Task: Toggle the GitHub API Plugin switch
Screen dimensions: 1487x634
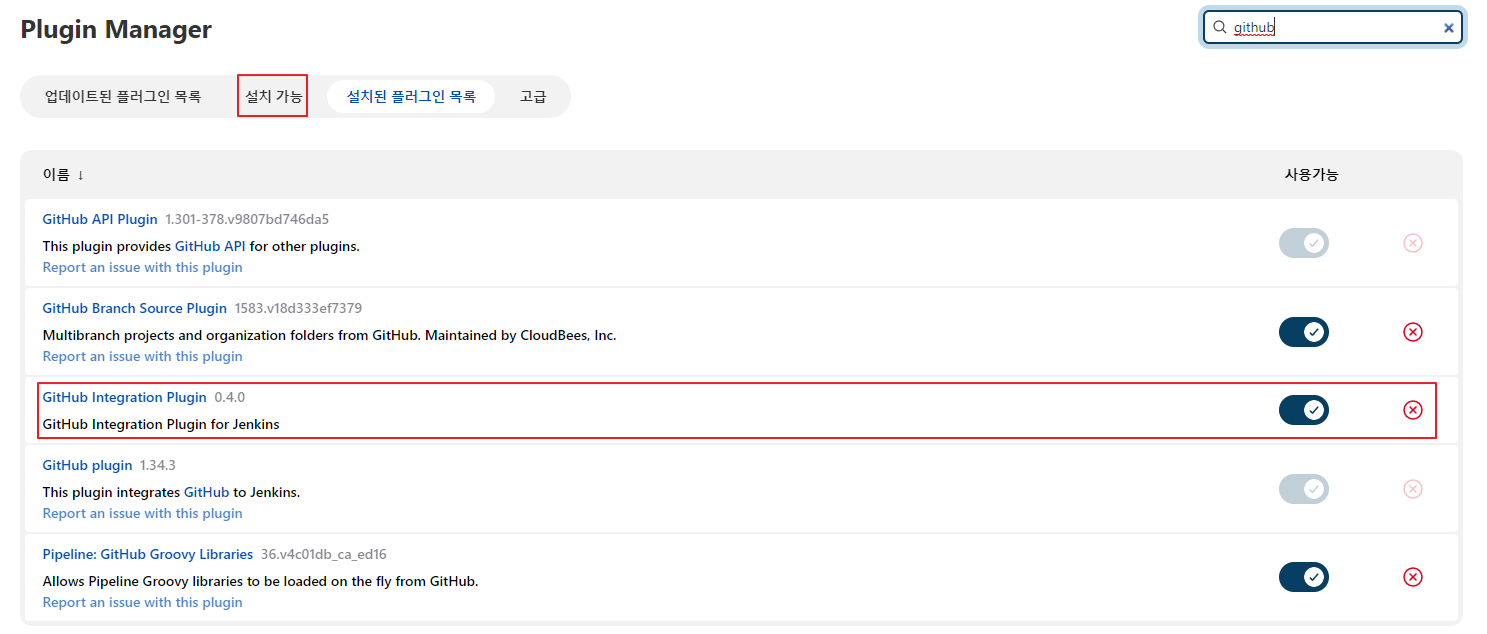Action: pyautogui.click(x=1304, y=243)
